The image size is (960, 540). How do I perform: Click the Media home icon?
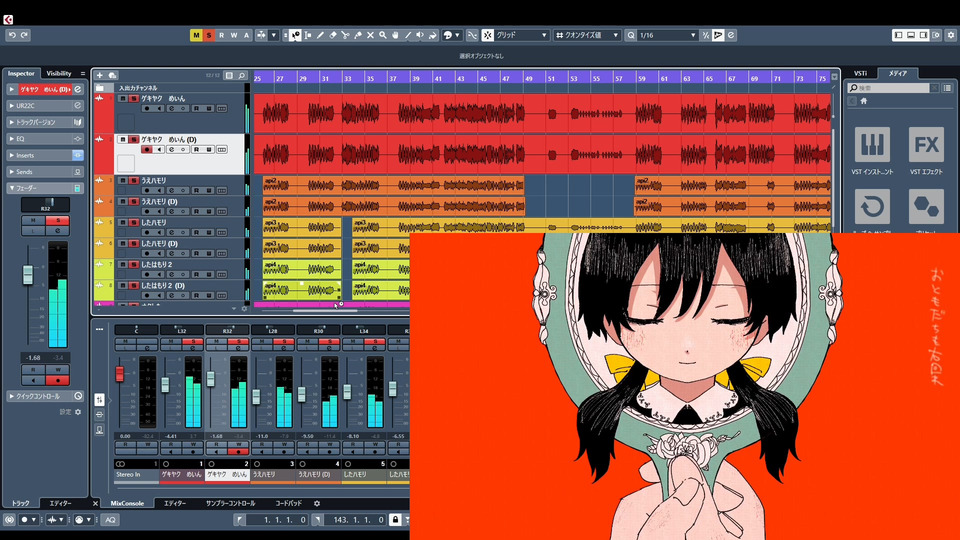pyautogui.click(x=863, y=100)
